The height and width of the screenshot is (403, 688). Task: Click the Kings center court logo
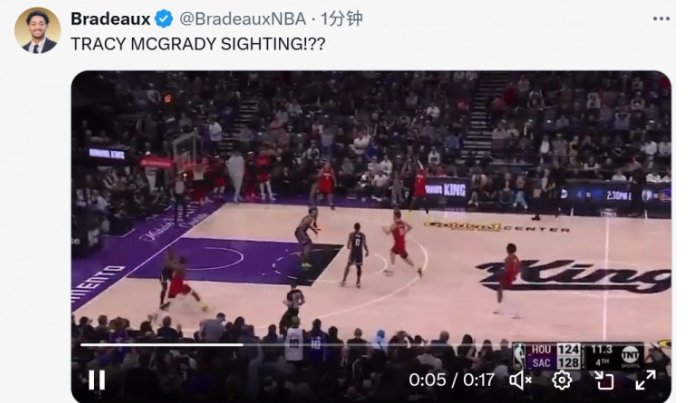(574, 276)
